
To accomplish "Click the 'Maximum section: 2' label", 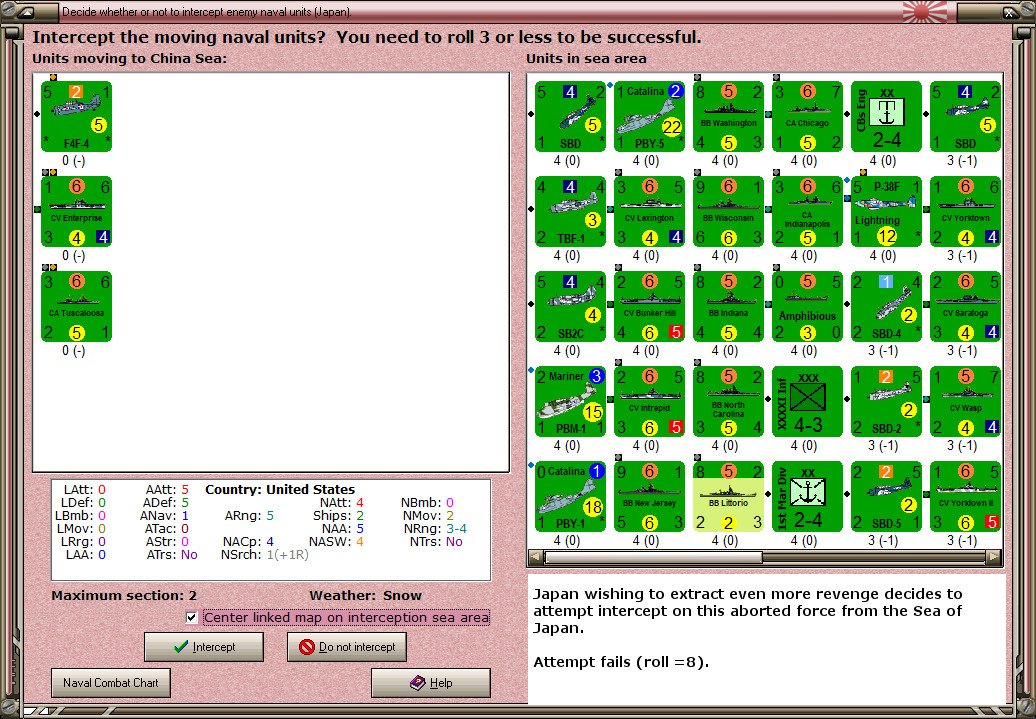I will tap(124, 595).
